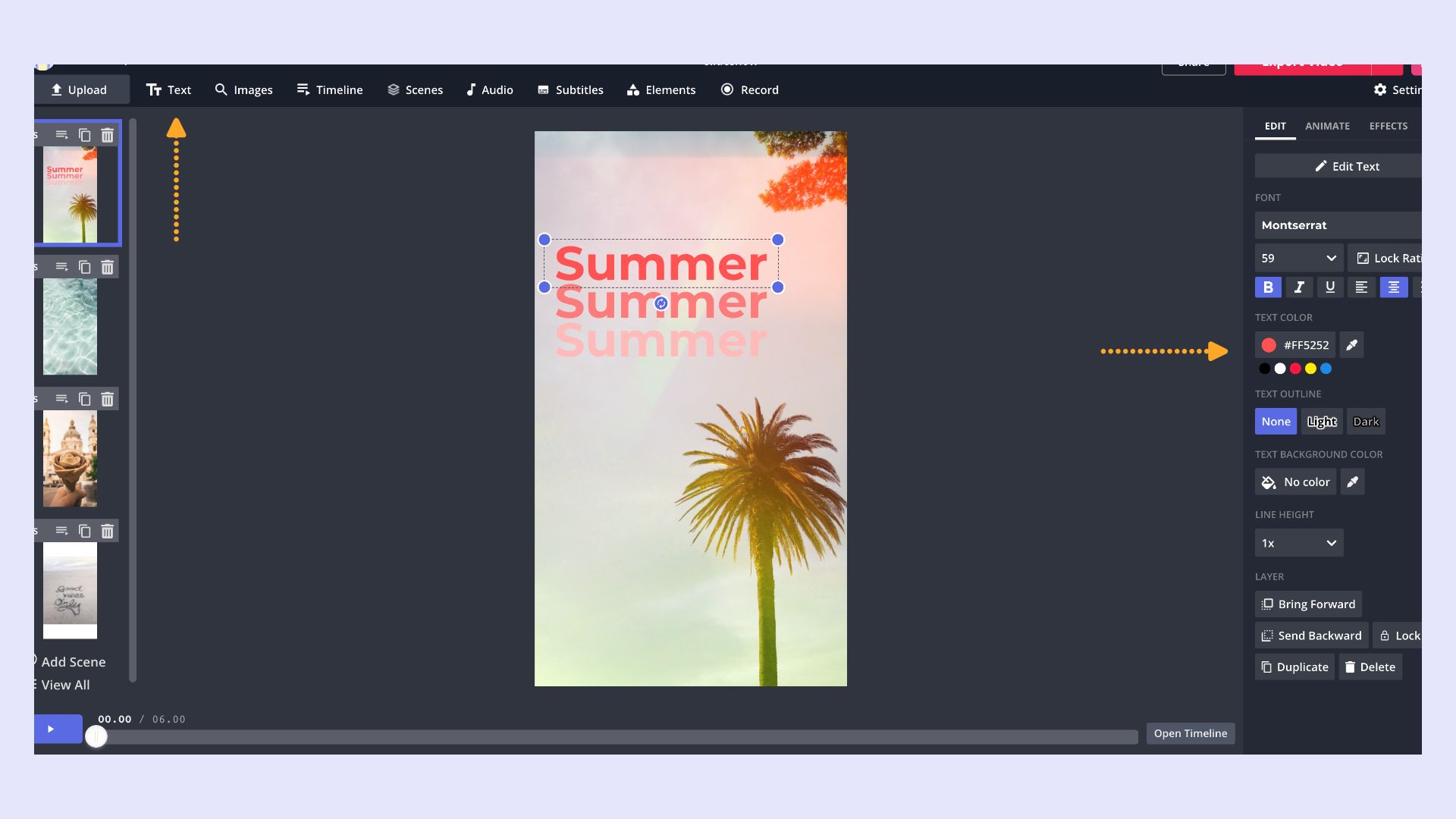Duplicate the second scene via copy icon
The image size is (1456, 819).
point(85,267)
